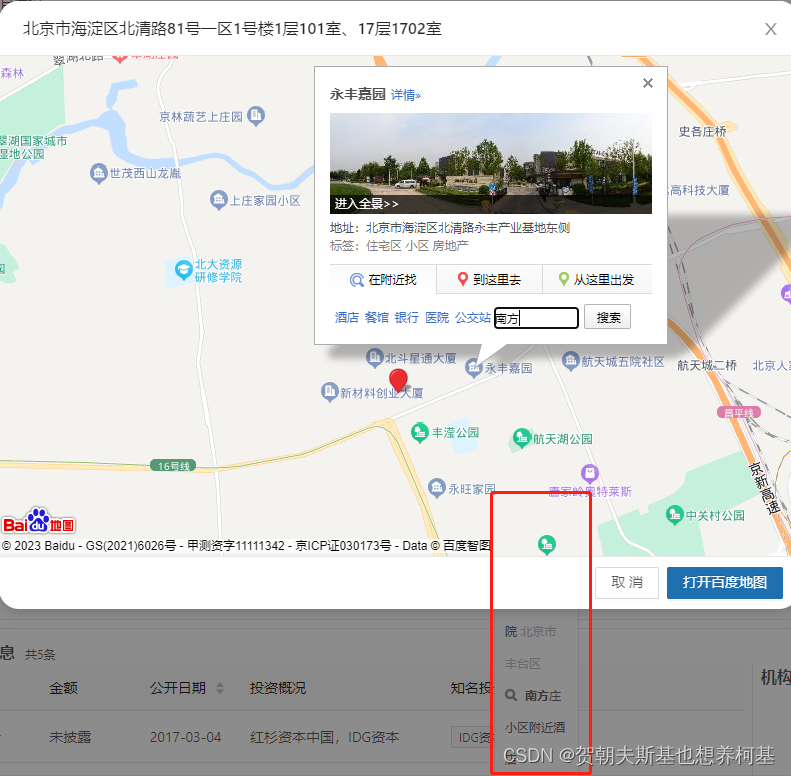
Task: Click the 红杉资本中国，IDG资本 cell
Action: pos(324,737)
